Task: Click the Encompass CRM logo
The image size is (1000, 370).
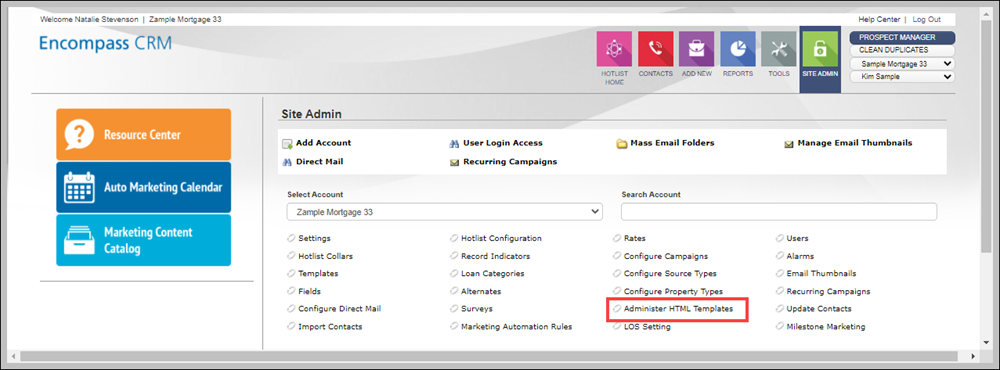Action: coord(105,43)
